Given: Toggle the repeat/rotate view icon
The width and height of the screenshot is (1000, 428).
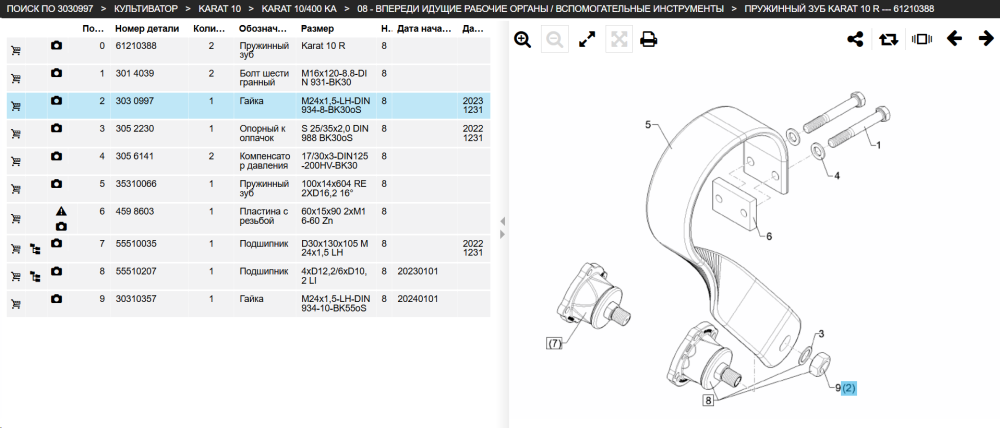Looking at the screenshot, I should [x=888, y=40].
